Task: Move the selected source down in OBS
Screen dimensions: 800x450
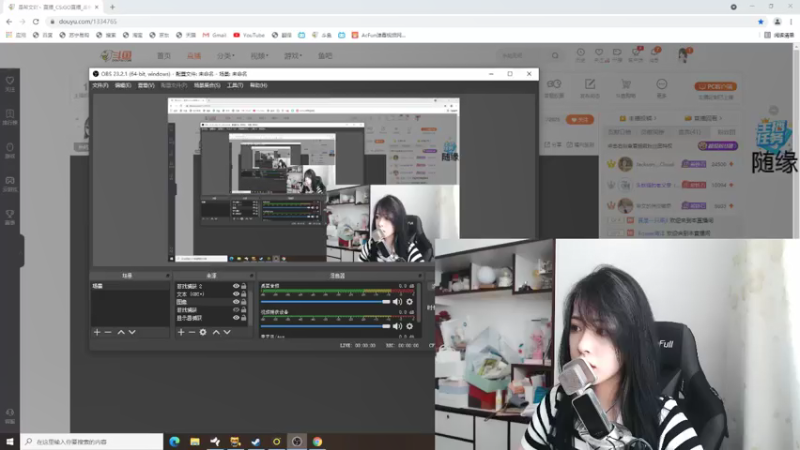Action: [x=227, y=332]
